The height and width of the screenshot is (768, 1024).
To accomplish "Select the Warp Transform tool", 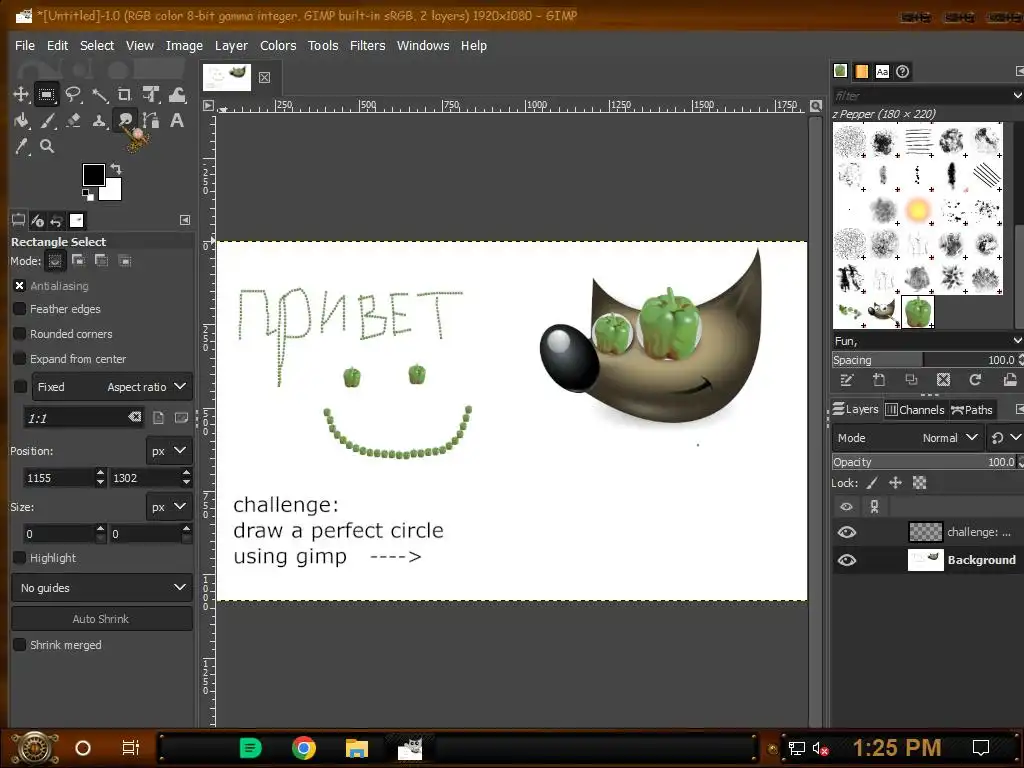I will [177, 95].
